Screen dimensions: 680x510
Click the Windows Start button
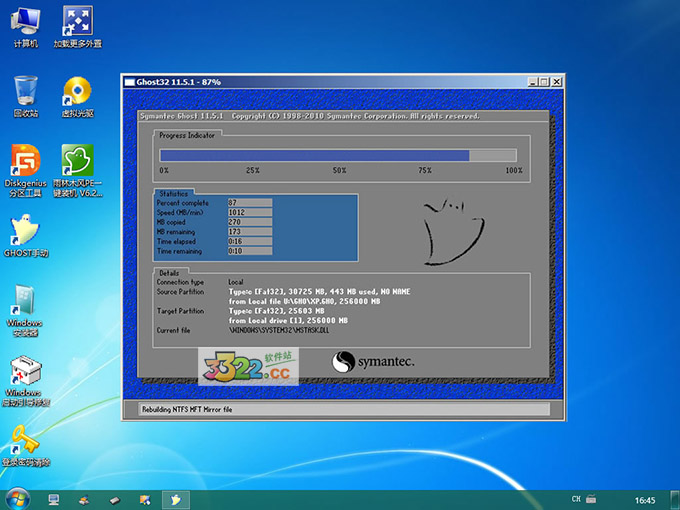tap(17, 498)
